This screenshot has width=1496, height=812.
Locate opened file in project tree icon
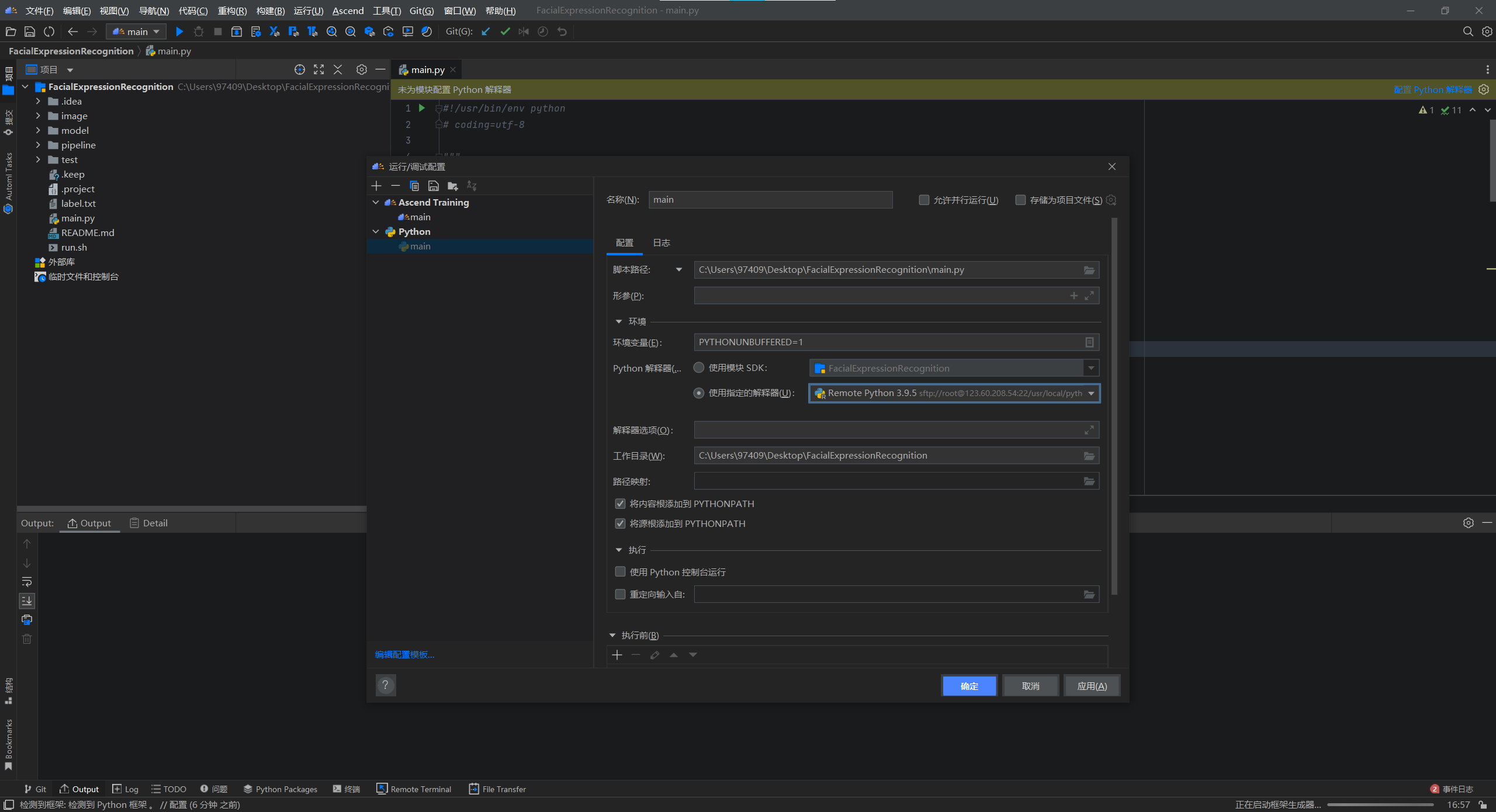[300, 70]
